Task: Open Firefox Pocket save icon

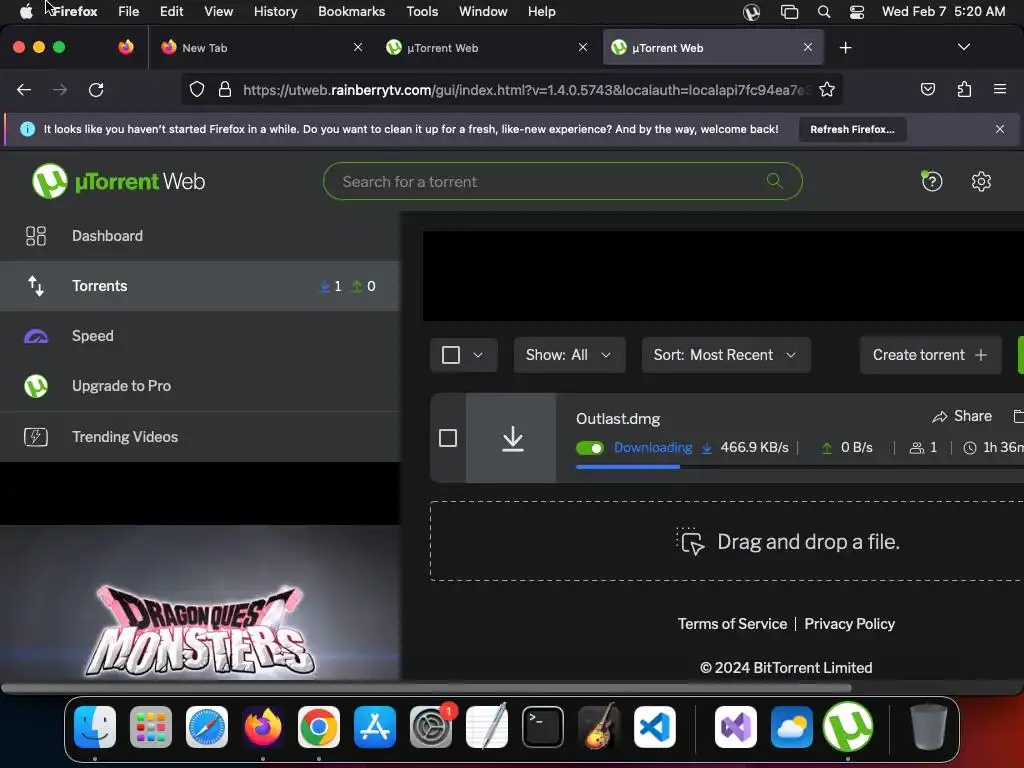Action: click(x=927, y=89)
